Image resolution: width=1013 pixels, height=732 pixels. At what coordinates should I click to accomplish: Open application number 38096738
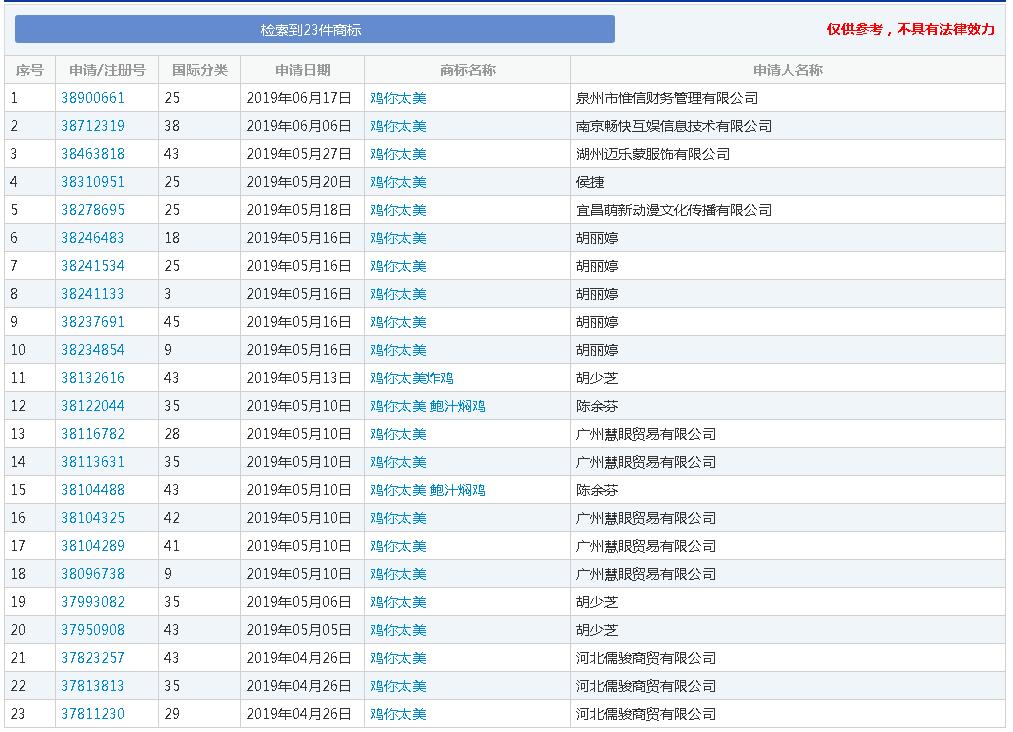pyautogui.click(x=93, y=574)
